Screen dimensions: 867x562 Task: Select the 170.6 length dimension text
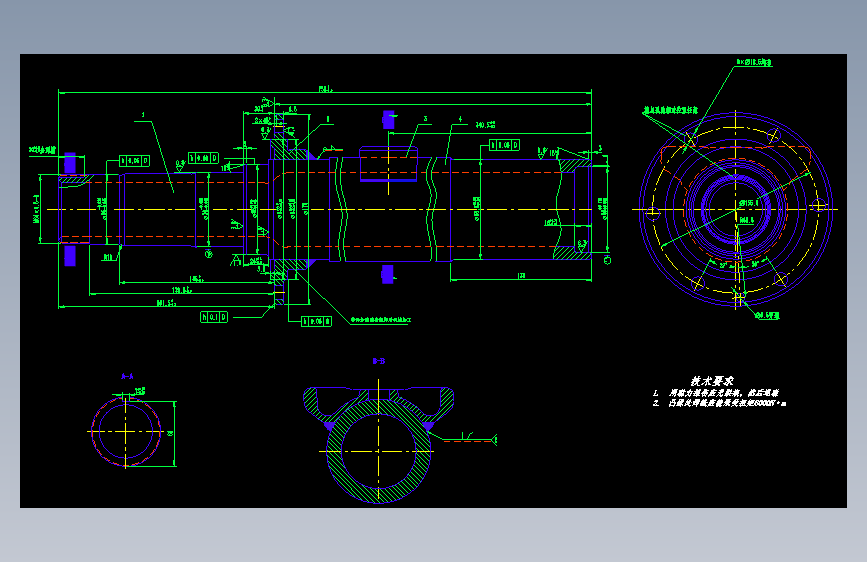182,290
